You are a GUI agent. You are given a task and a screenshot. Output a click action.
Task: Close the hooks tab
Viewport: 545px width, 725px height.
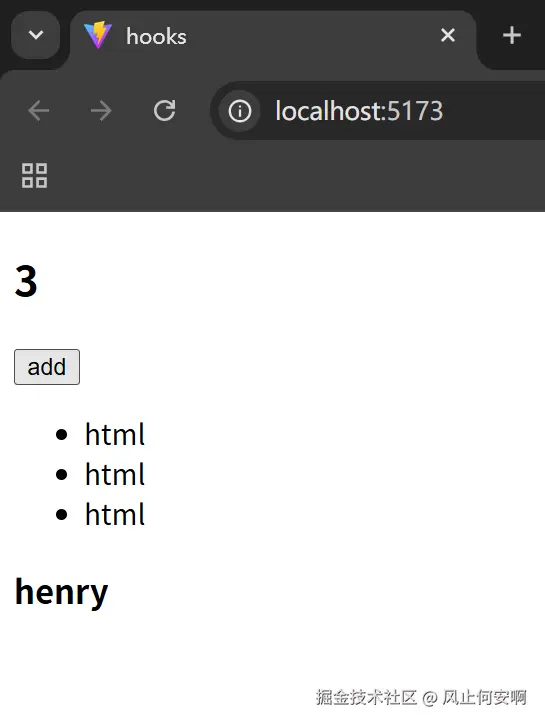(x=447, y=35)
